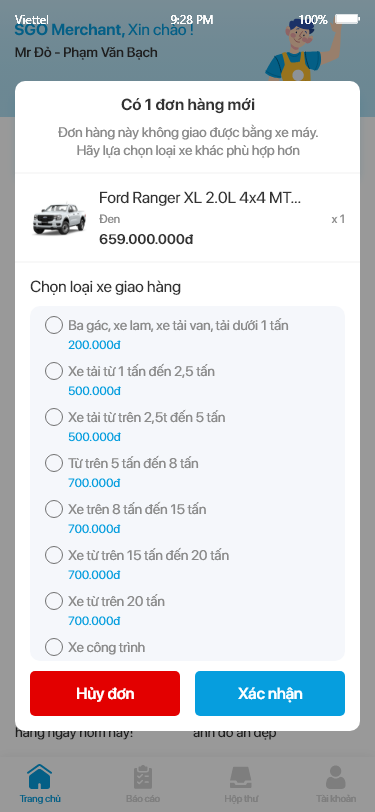This screenshot has height=812, width=375.
Task: Open the Tài khoản profile icon
Action: (336, 777)
